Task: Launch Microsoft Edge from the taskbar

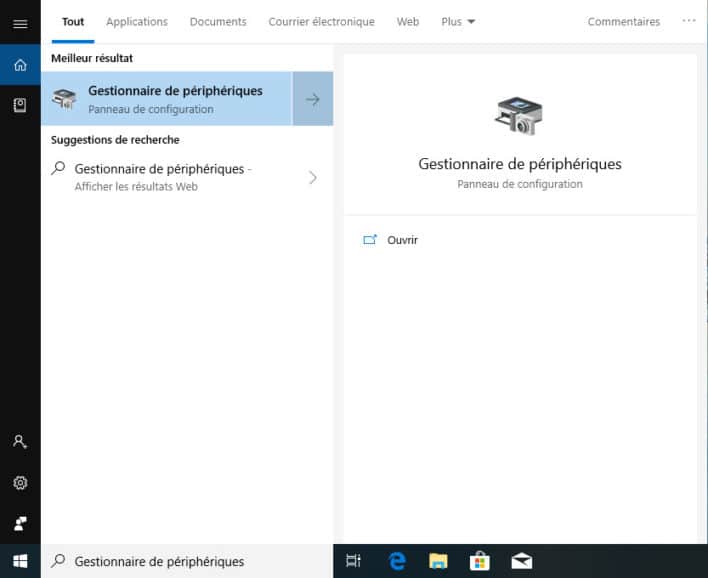Action: coord(396,561)
